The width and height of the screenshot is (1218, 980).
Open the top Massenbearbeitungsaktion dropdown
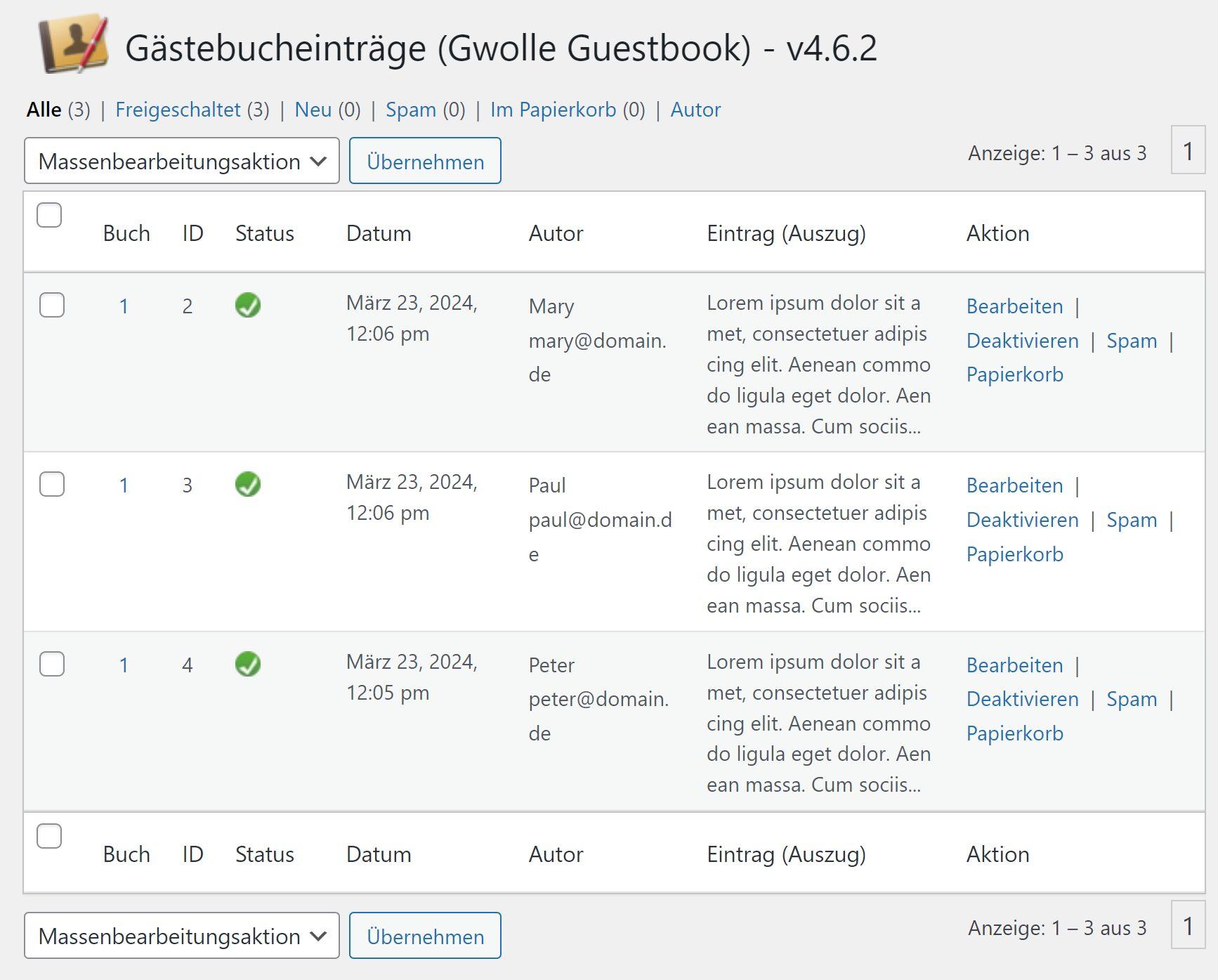(x=182, y=162)
